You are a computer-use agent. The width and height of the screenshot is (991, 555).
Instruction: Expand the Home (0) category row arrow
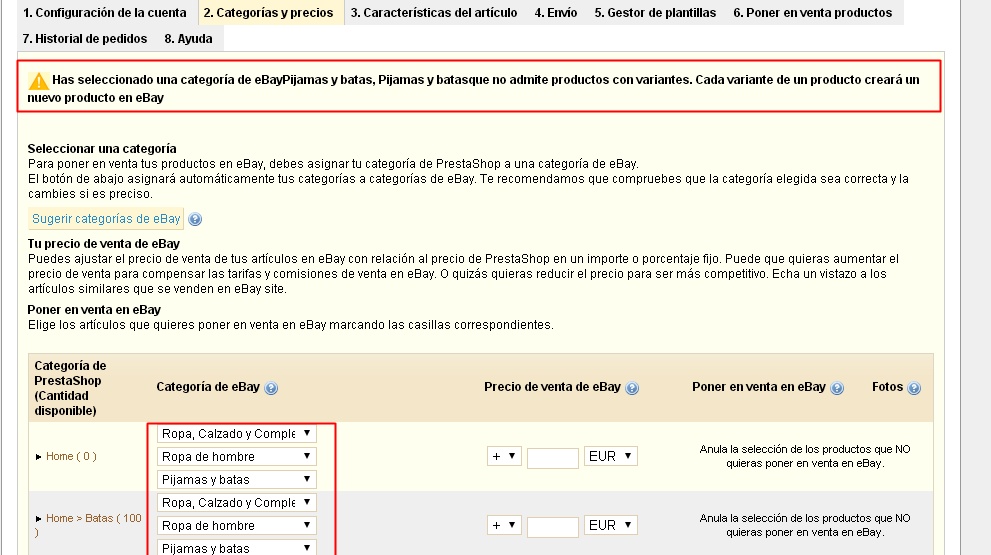(39, 456)
